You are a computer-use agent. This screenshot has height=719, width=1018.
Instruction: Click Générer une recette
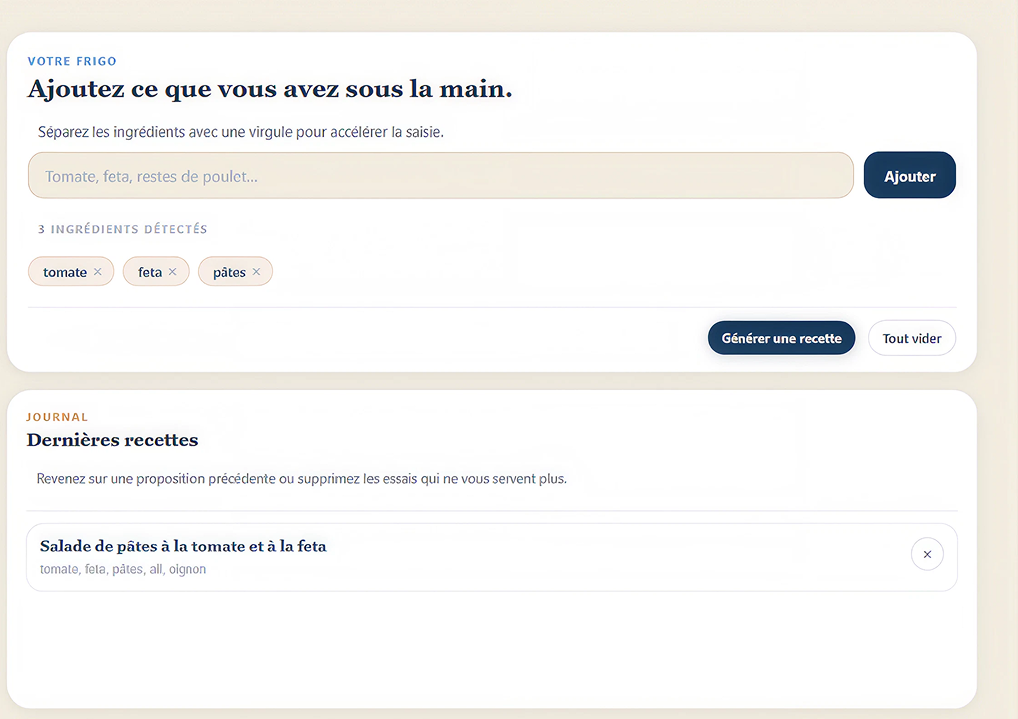coord(781,338)
